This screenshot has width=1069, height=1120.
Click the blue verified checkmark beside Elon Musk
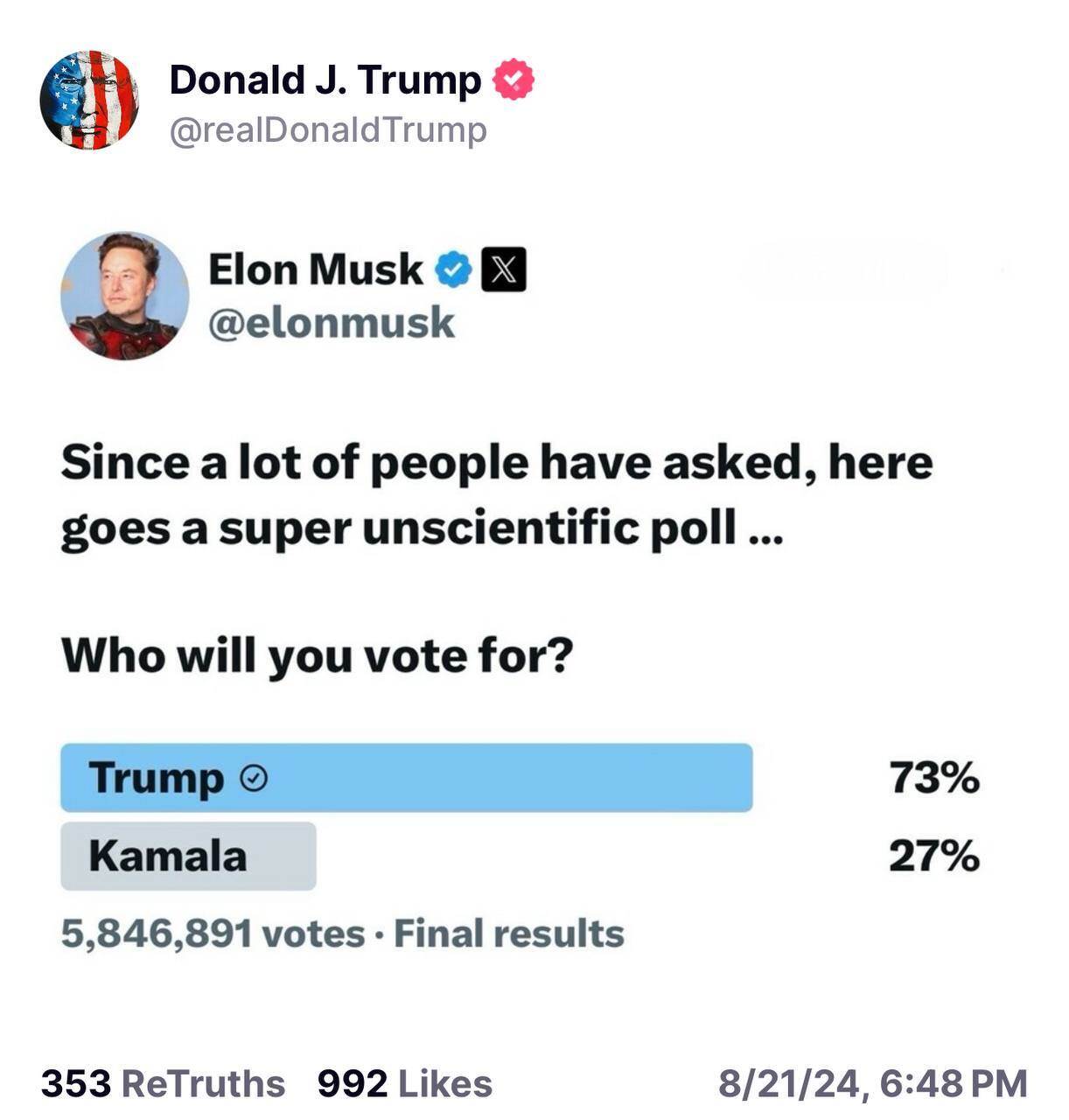(x=453, y=269)
